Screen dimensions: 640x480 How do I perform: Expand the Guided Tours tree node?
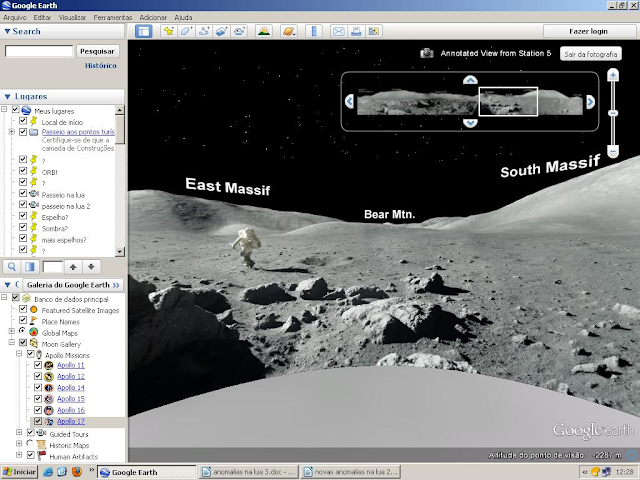click(x=19, y=432)
